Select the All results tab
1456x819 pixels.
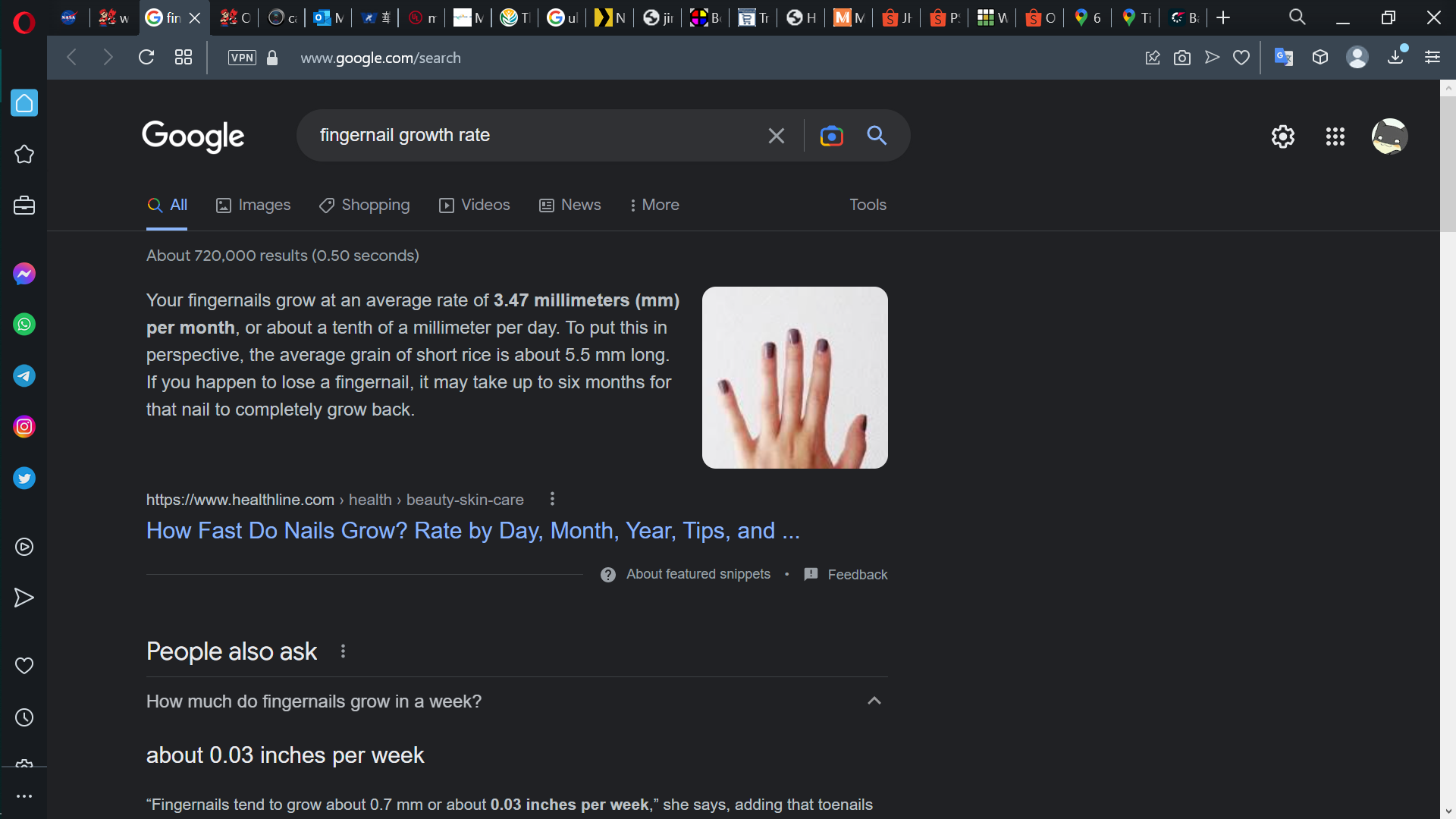click(168, 205)
